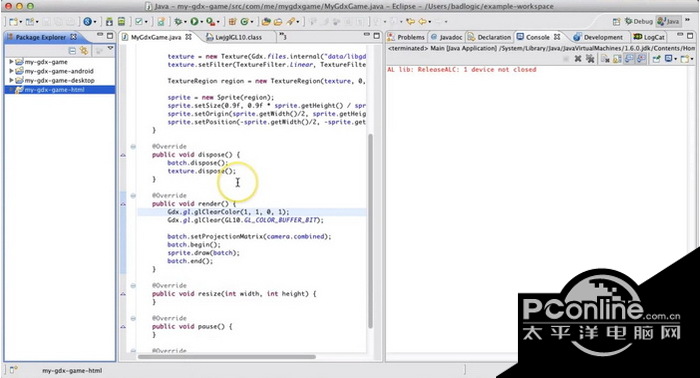Image resolution: width=700 pixels, height=378 pixels.
Task: Open the Run button dropdown arrow
Action: [x=202, y=22]
